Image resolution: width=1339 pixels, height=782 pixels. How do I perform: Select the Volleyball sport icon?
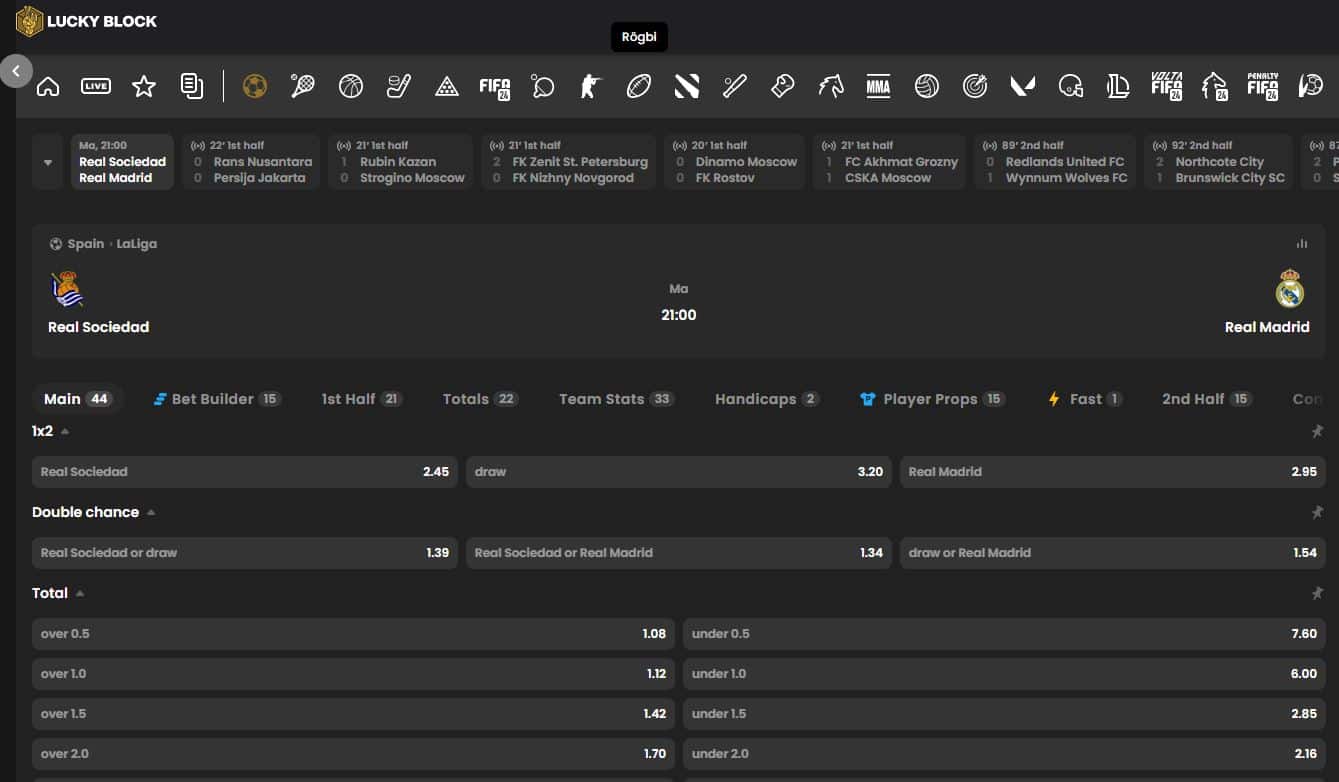point(927,86)
